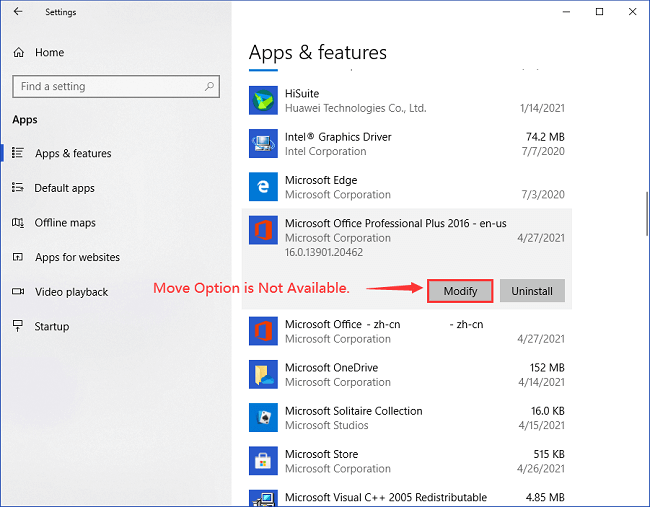Open the Home settings page

coord(49,52)
